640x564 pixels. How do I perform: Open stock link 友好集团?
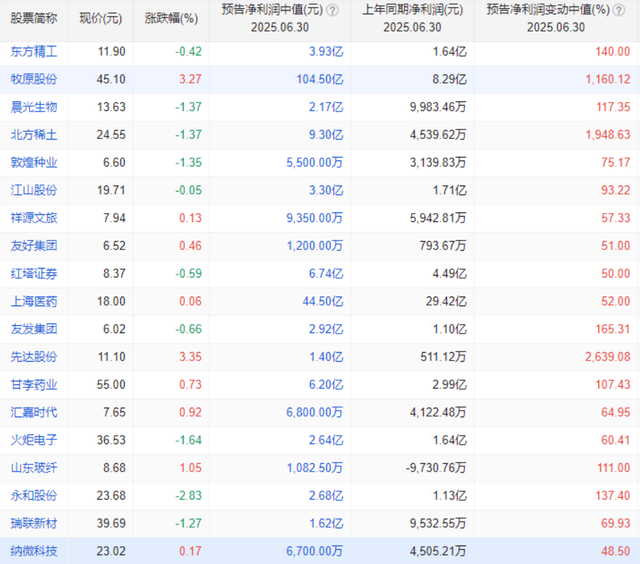click(34, 246)
